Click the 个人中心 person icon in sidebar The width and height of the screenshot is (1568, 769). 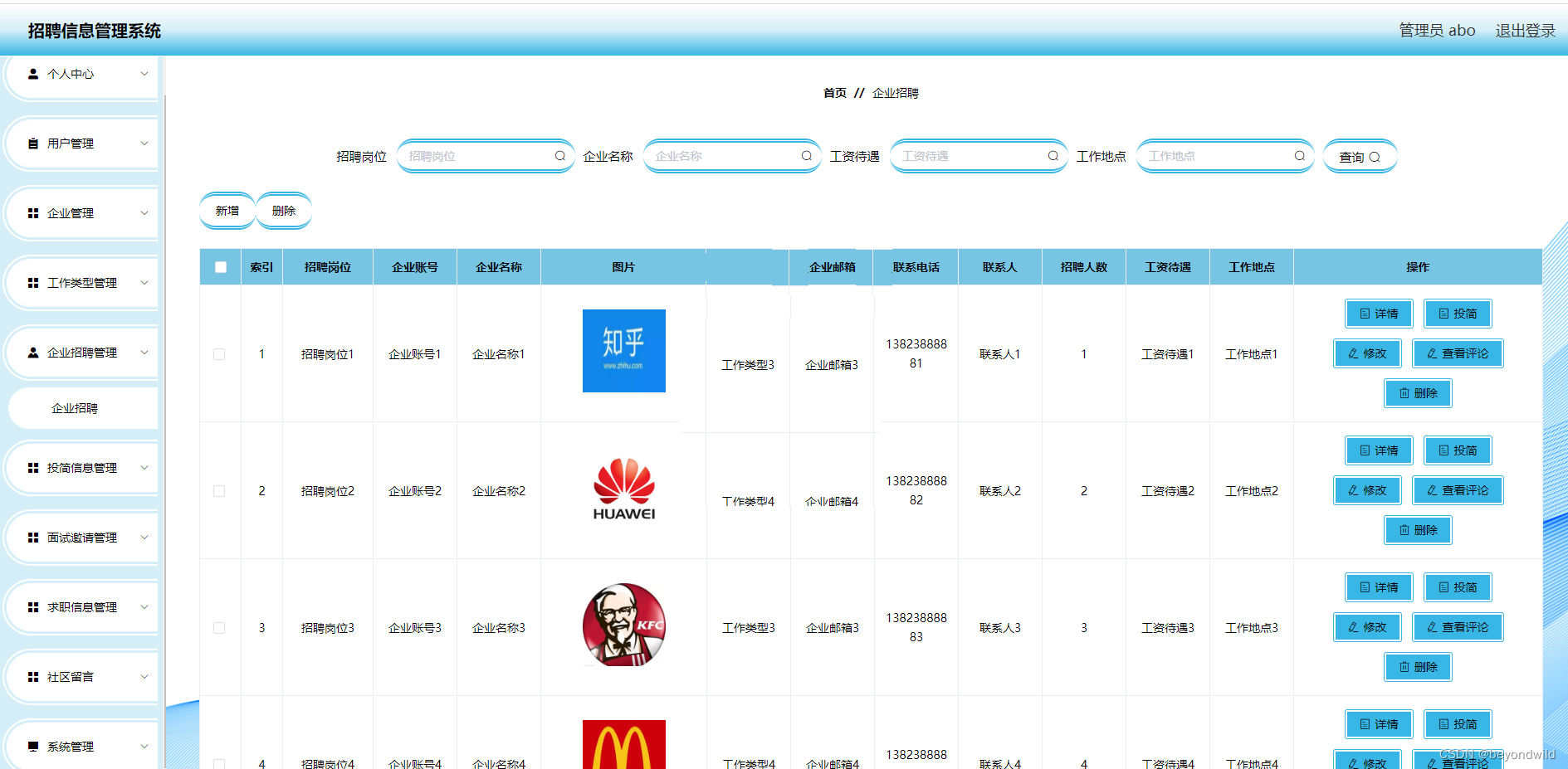[32, 74]
